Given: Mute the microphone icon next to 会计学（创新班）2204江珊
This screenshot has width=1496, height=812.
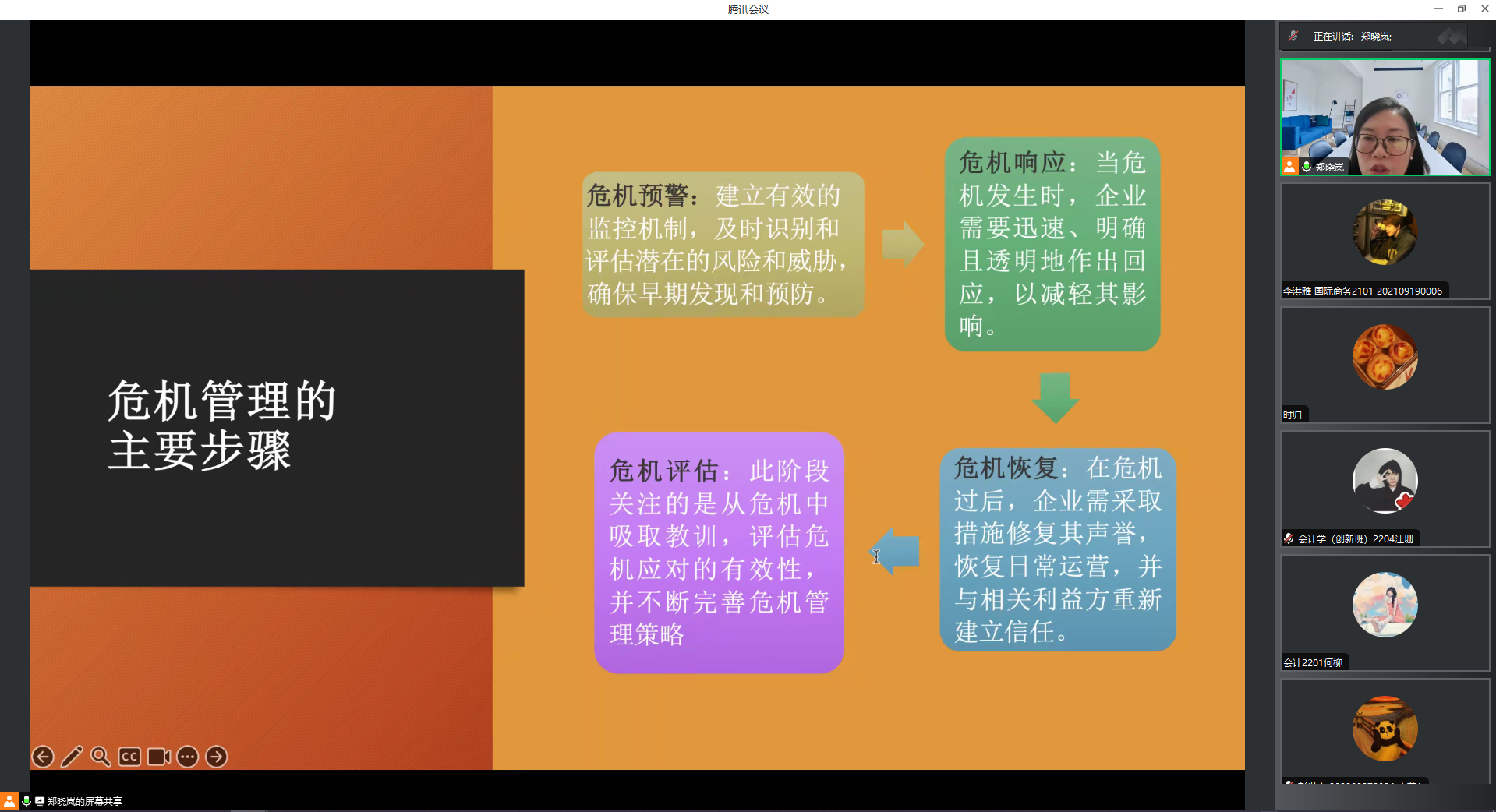Looking at the screenshot, I should click(1287, 538).
